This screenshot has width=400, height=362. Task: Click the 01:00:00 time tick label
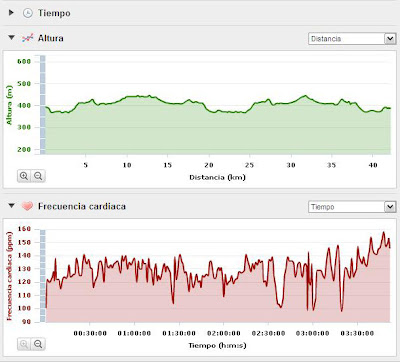click(x=134, y=333)
